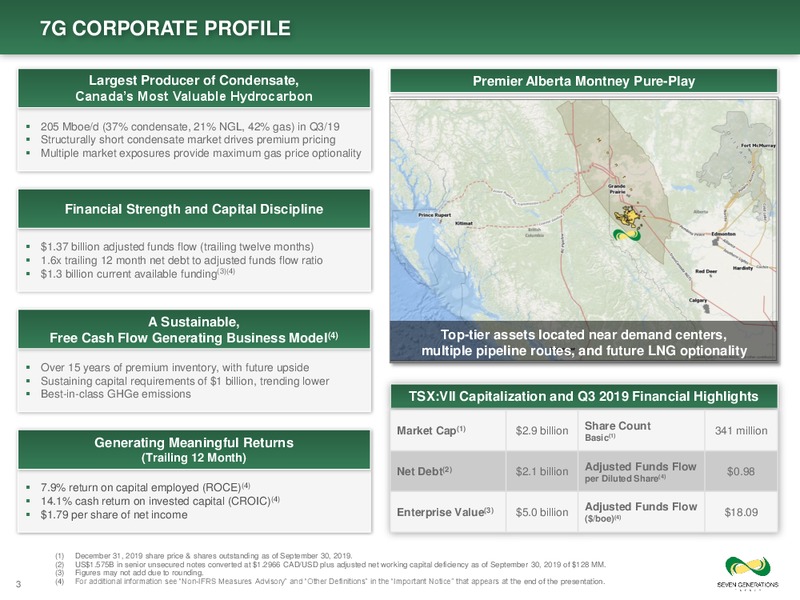800x600 pixels.
Task: Select 'Financial Strength and Capital Discipline' header
Action: [x=194, y=209]
